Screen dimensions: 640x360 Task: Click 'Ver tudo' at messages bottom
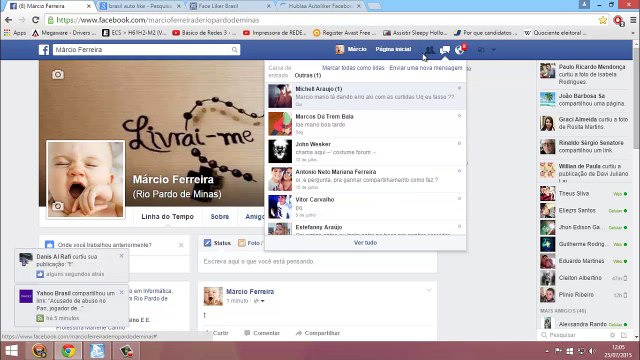[365, 243]
